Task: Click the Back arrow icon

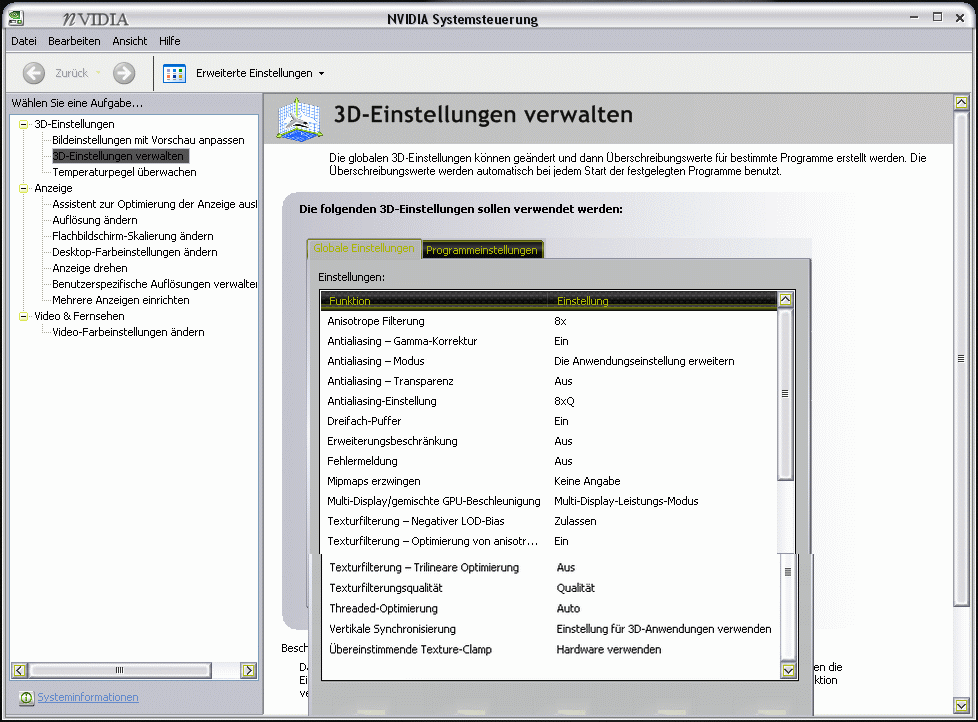Action: tap(34, 73)
